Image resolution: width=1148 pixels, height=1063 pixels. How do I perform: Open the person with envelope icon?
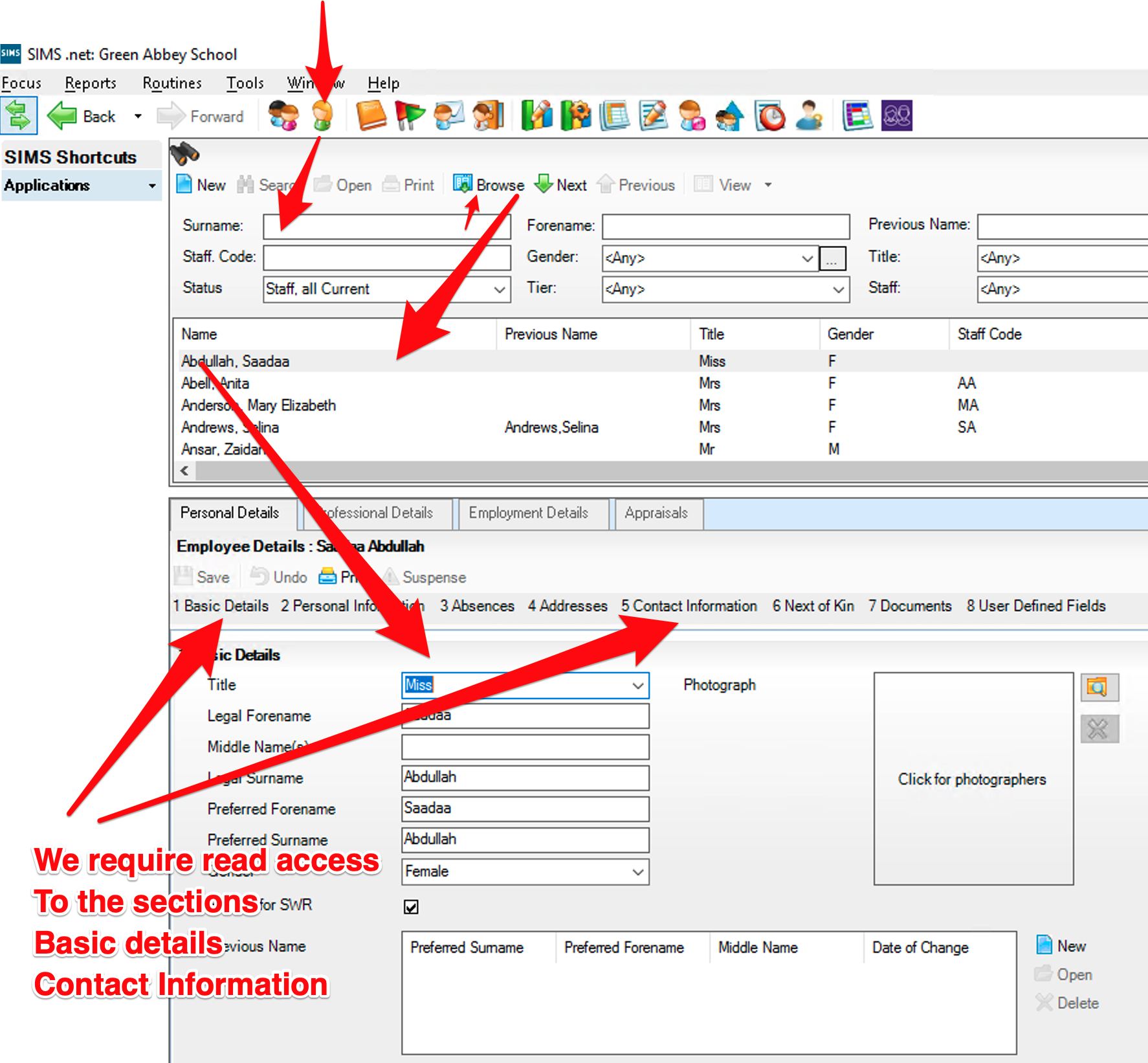[449, 116]
